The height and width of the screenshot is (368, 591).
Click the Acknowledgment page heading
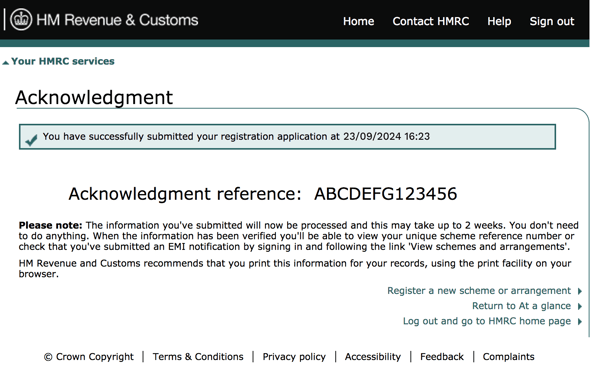94,98
